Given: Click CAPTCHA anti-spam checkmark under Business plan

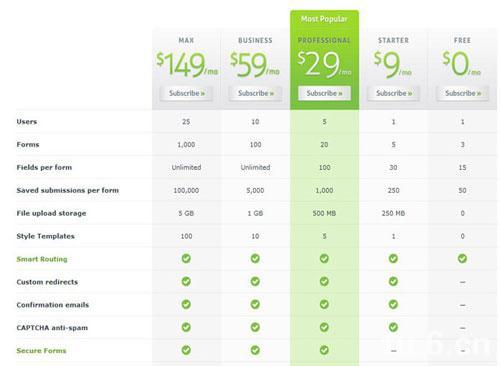Looking at the screenshot, I should point(255,327).
